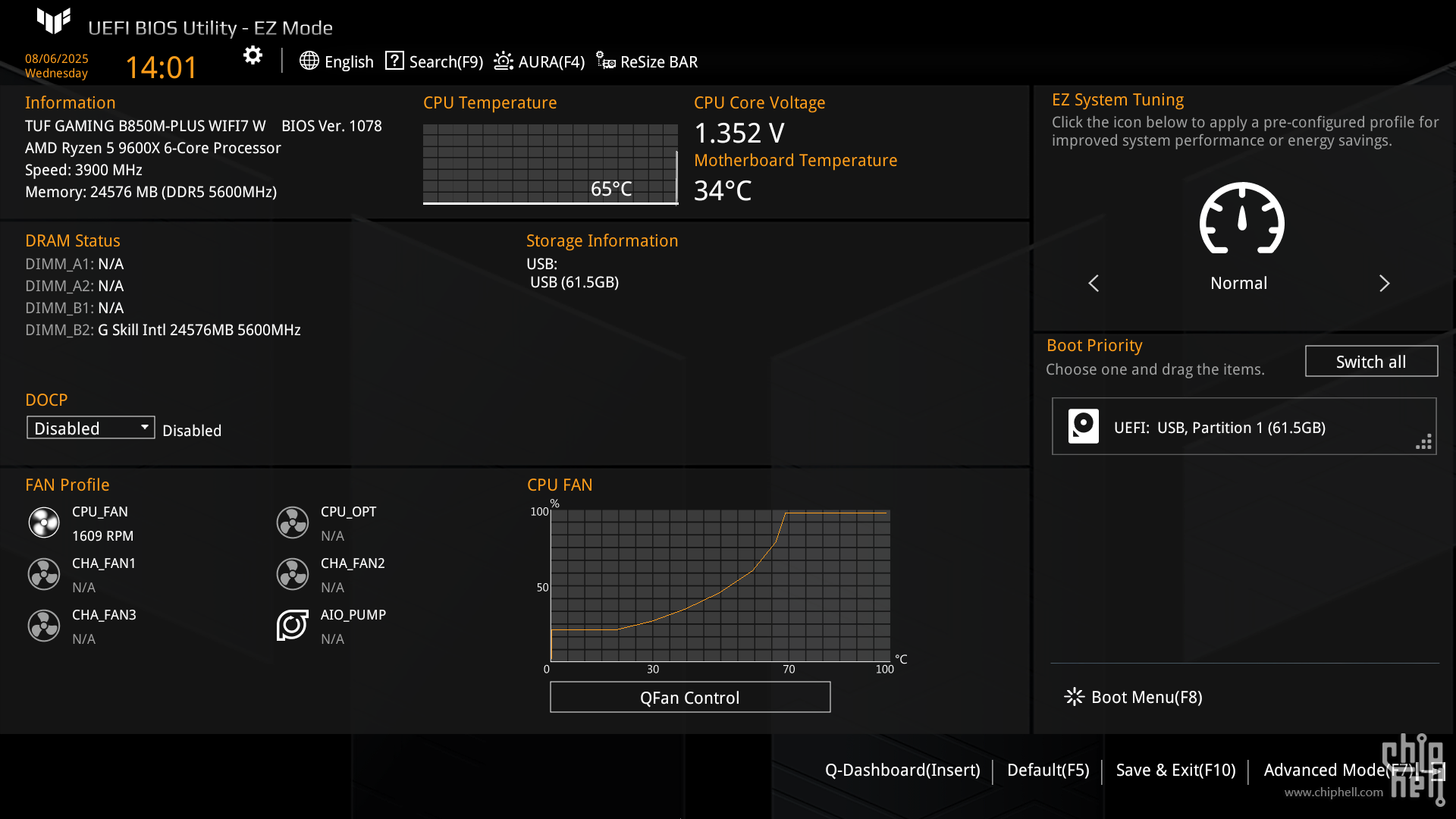Click the Search question-mark icon

[394, 61]
